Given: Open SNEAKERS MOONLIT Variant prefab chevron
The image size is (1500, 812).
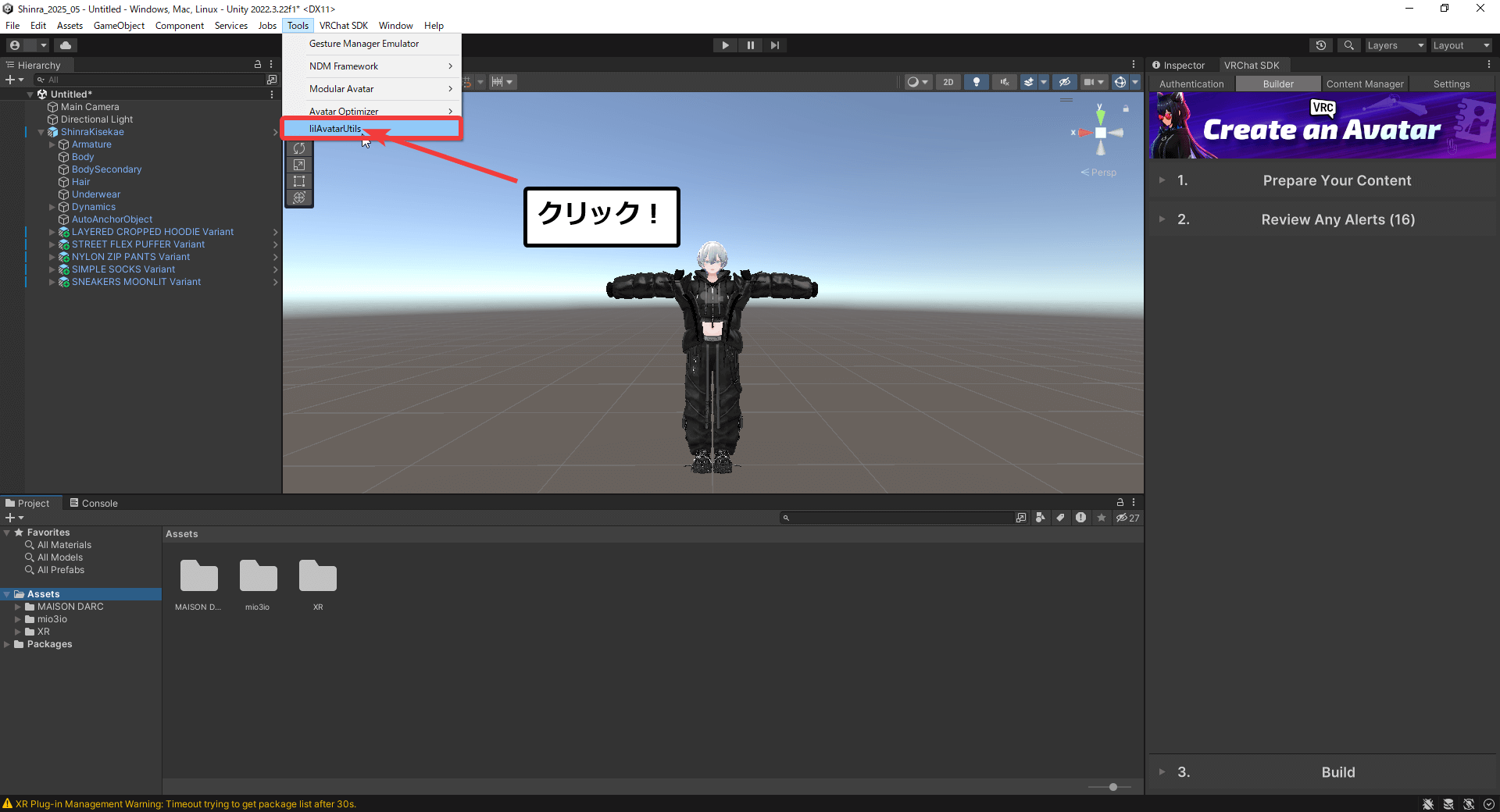Looking at the screenshot, I should 275,282.
